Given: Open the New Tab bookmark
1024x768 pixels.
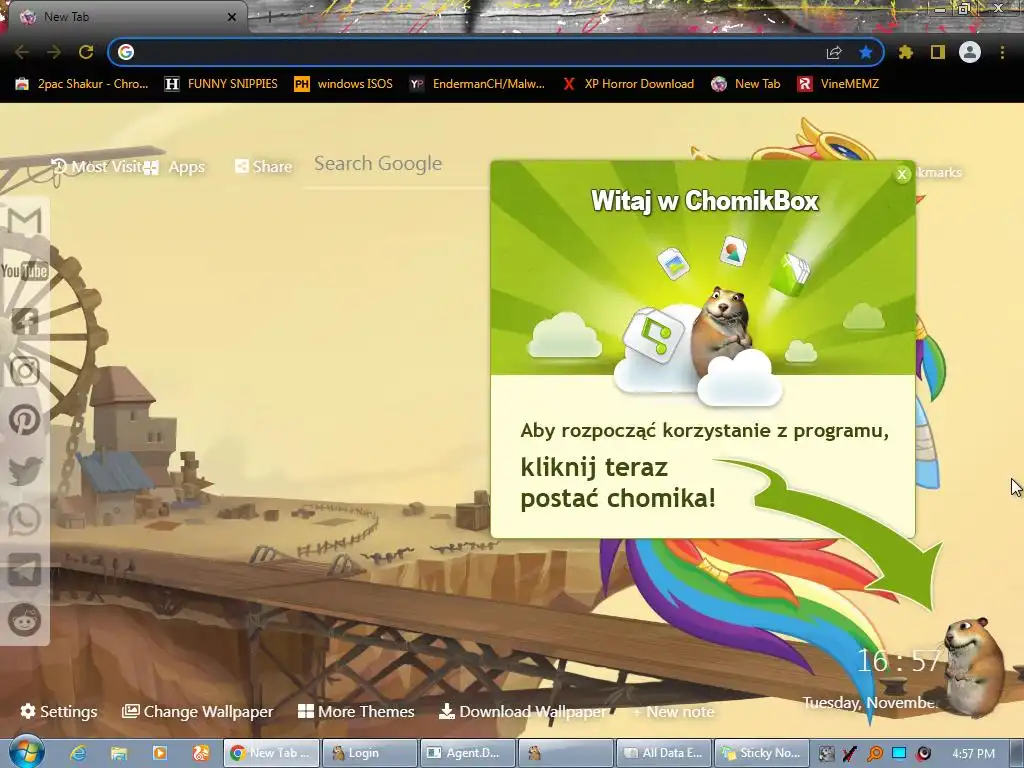Looking at the screenshot, I should pos(746,84).
